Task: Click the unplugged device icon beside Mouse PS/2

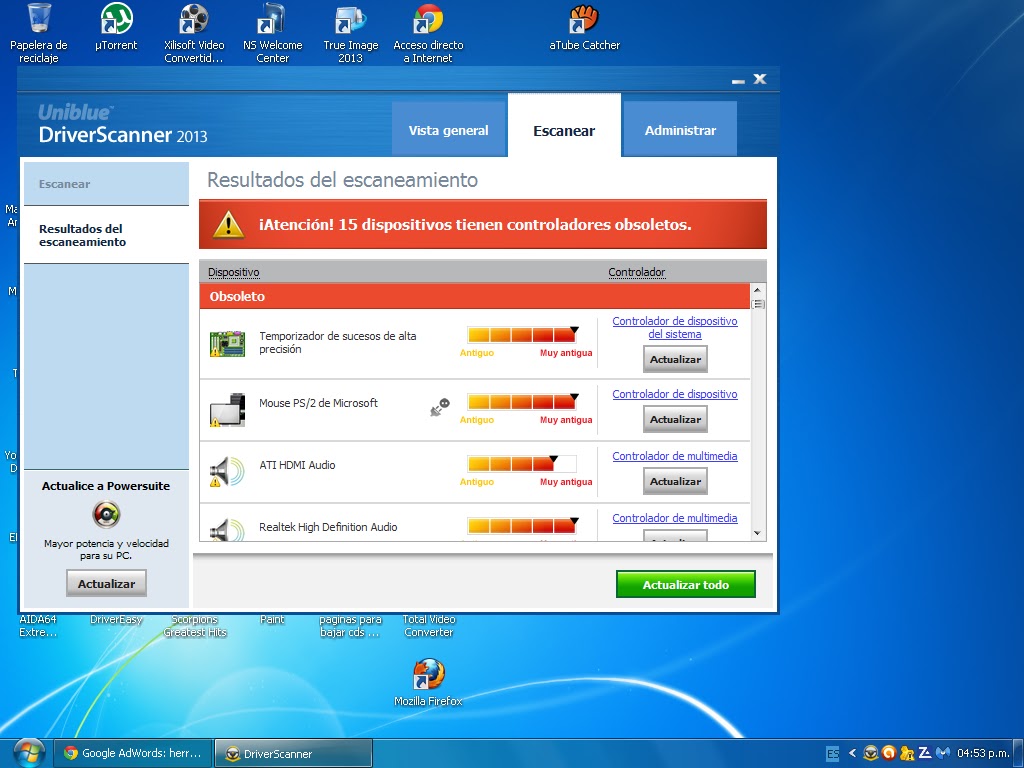Action: tap(440, 407)
